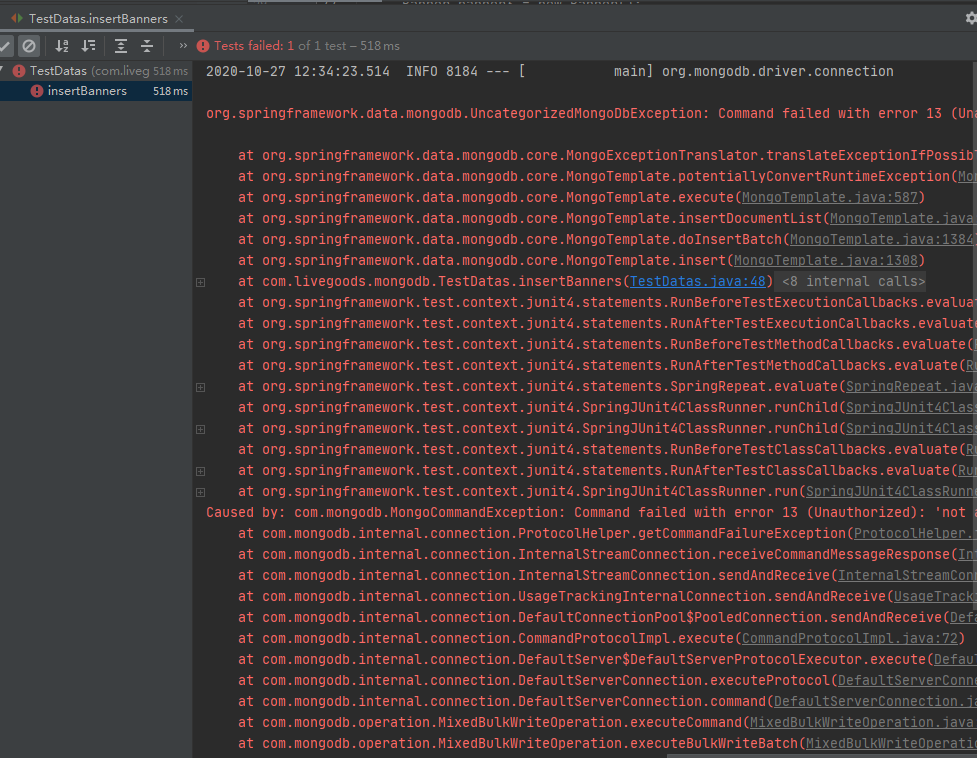Expand the fold on SpringRepeat.evaluate line
The width and height of the screenshot is (977, 758).
(x=201, y=387)
